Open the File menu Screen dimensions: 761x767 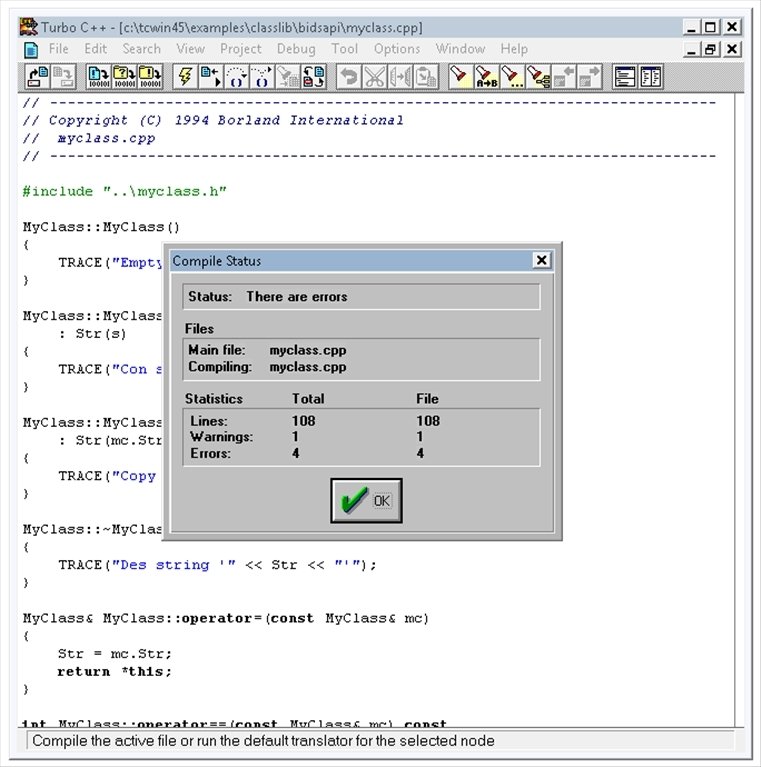[59, 49]
